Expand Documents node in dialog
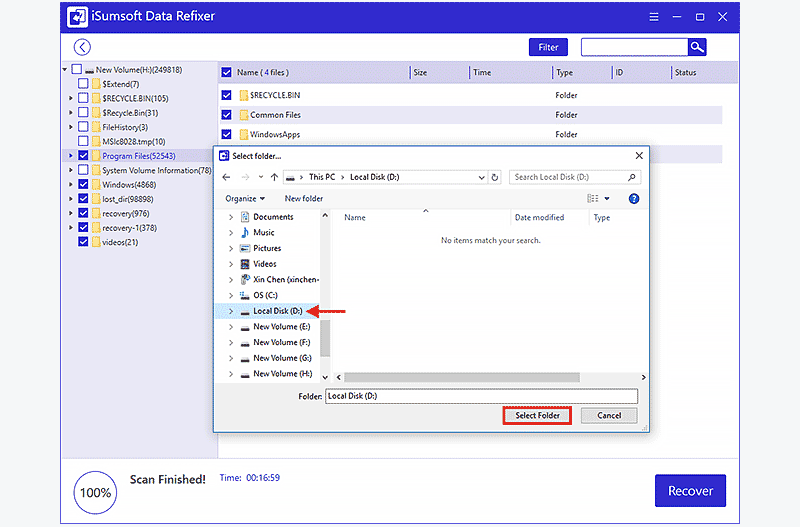The height and width of the screenshot is (527, 800). point(231,217)
